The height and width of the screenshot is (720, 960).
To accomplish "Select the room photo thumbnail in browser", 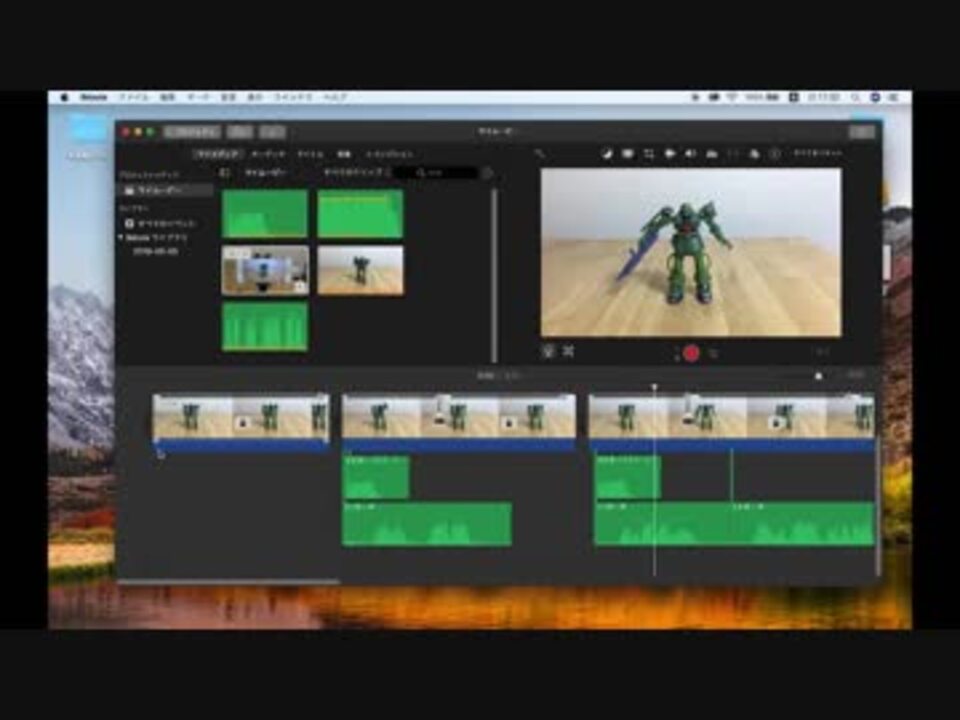I will (265, 271).
